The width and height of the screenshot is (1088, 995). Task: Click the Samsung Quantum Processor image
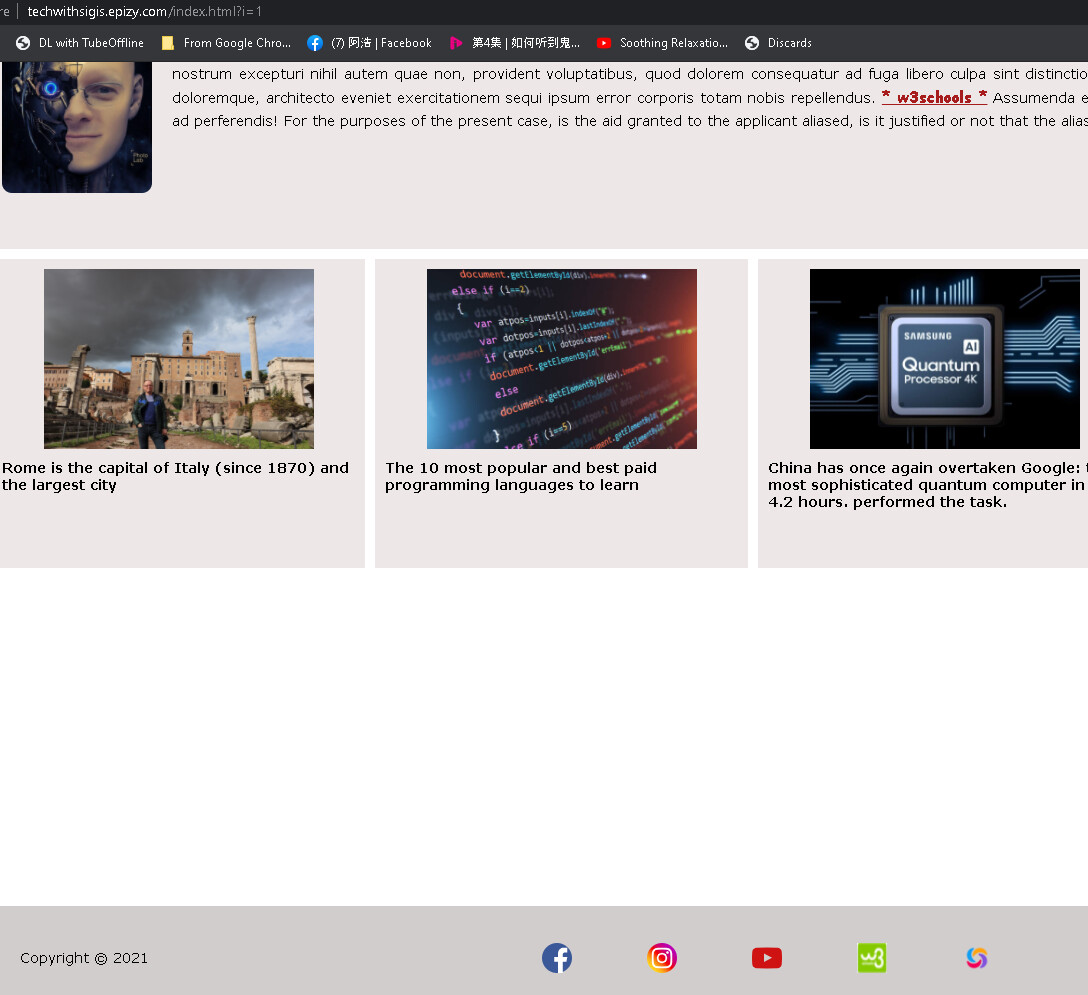tap(944, 358)
